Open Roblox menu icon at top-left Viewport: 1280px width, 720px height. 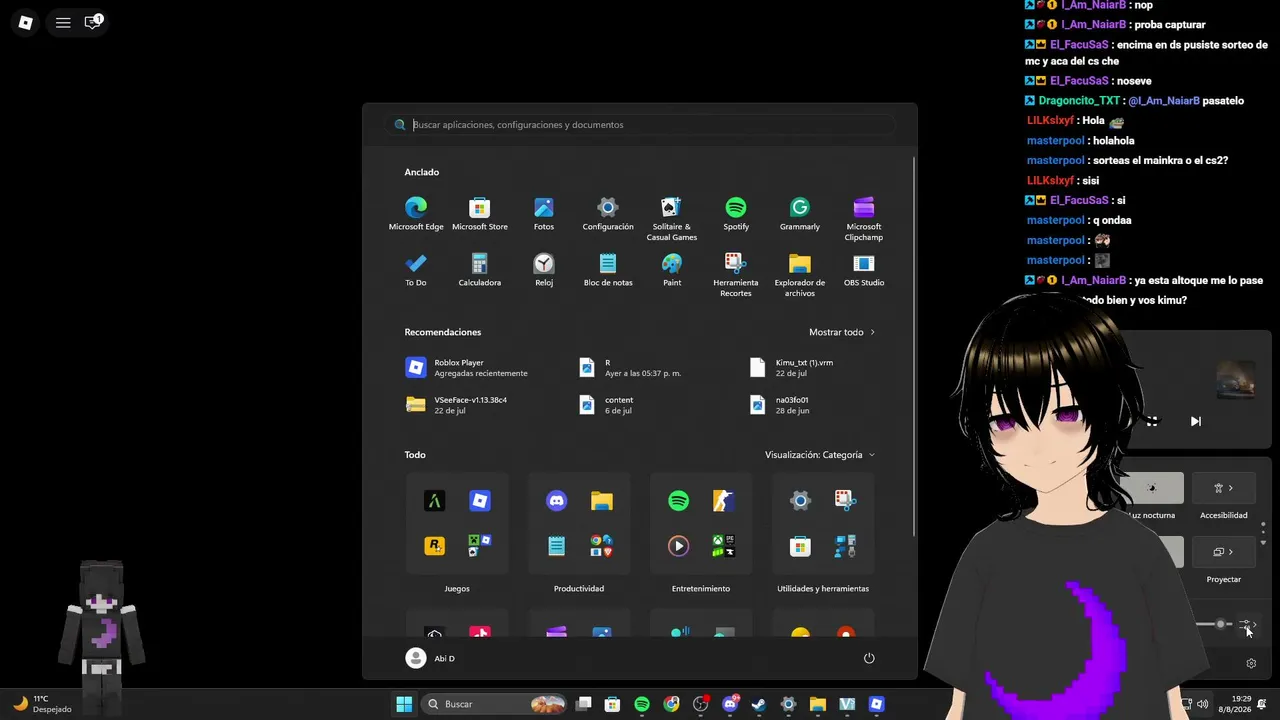point(26,22)
